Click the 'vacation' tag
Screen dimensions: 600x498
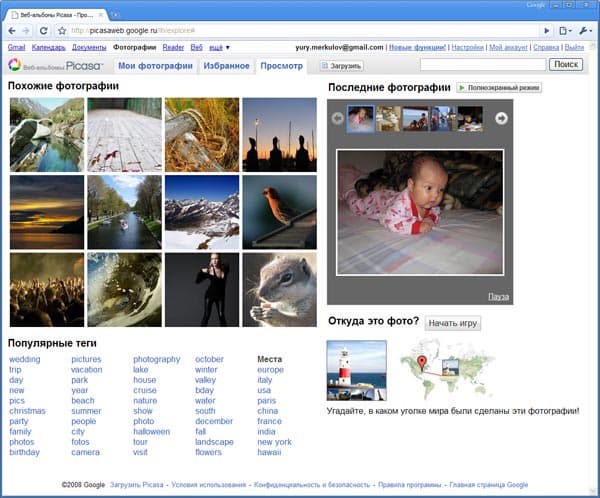click(x=86, y=369)
